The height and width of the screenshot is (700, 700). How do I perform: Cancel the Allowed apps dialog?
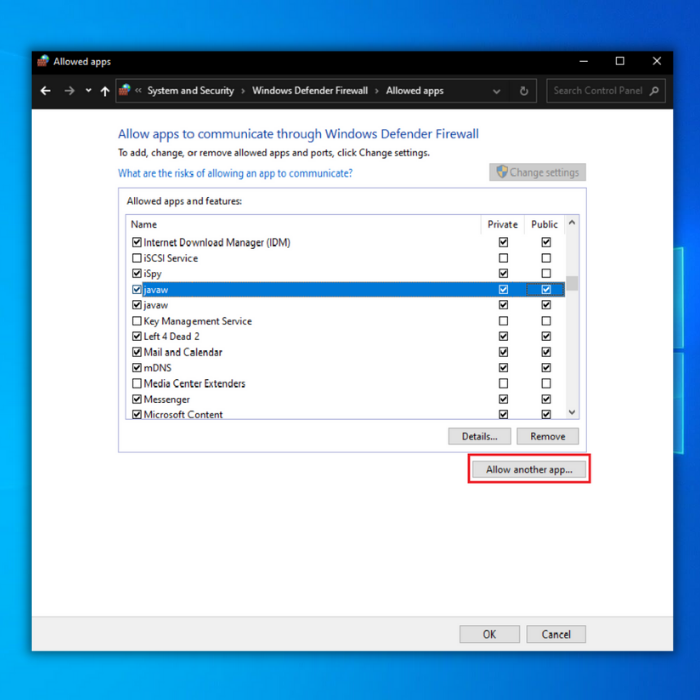tap(556, 634)
